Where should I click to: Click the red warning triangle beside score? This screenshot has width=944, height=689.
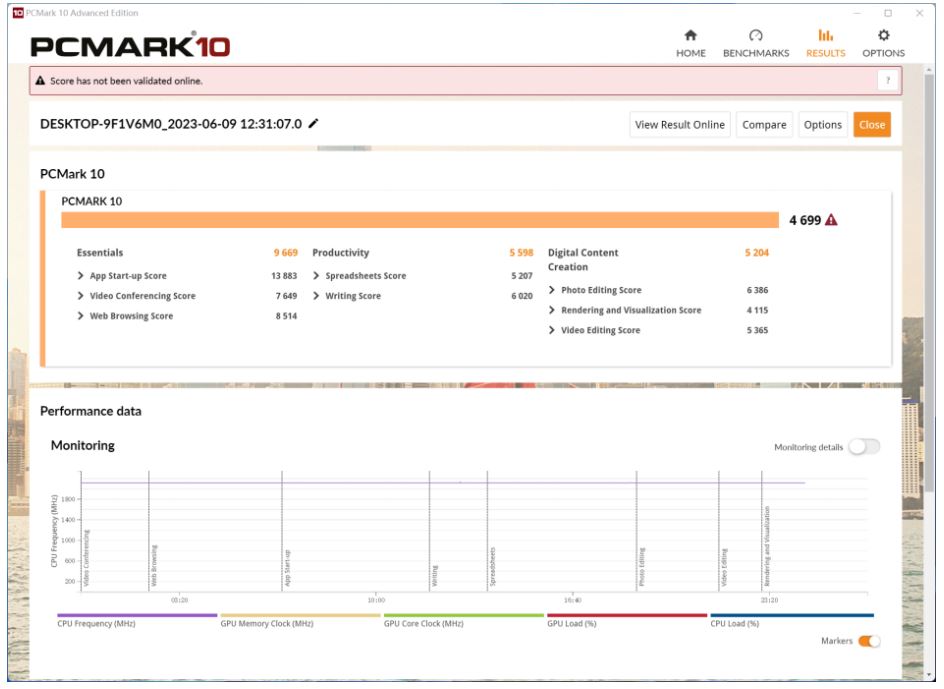(x=831, y=221)
